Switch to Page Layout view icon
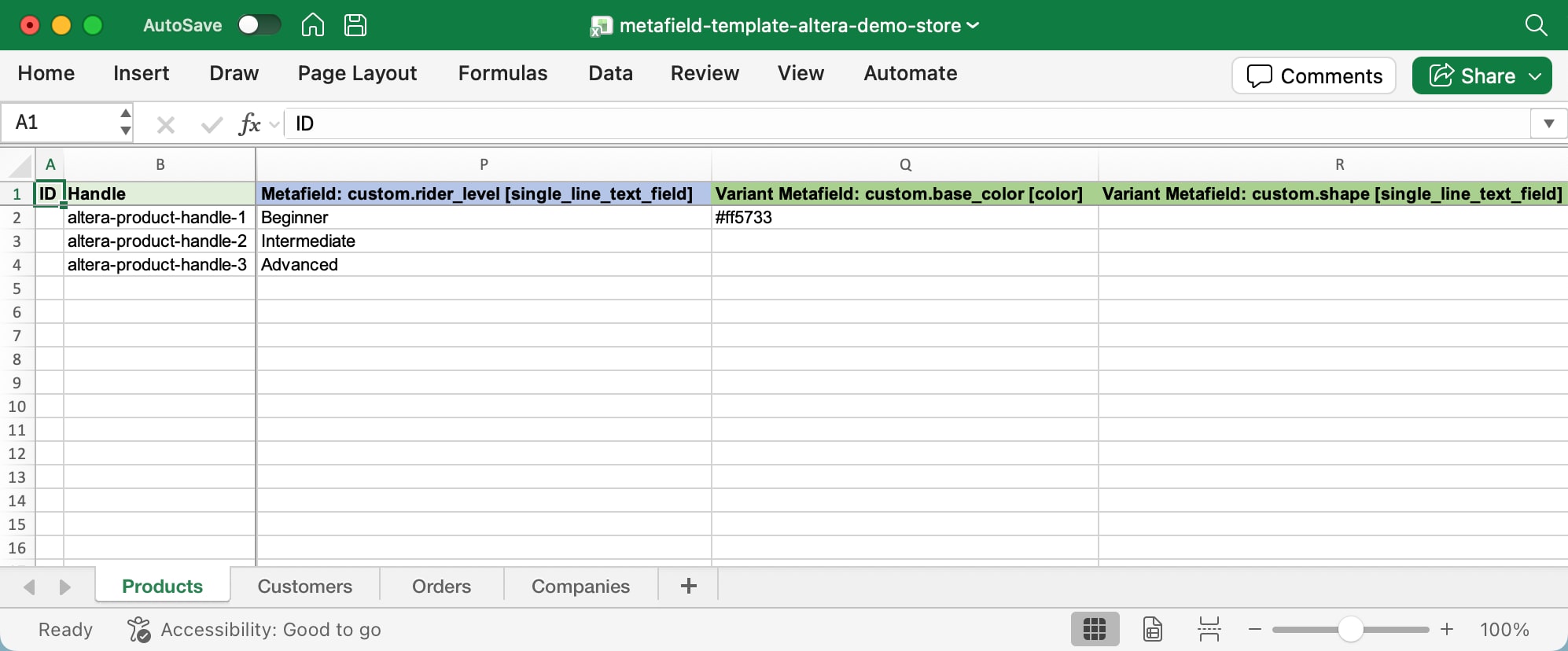This screenshot has height=651, width=1568. coord(1152,629)
